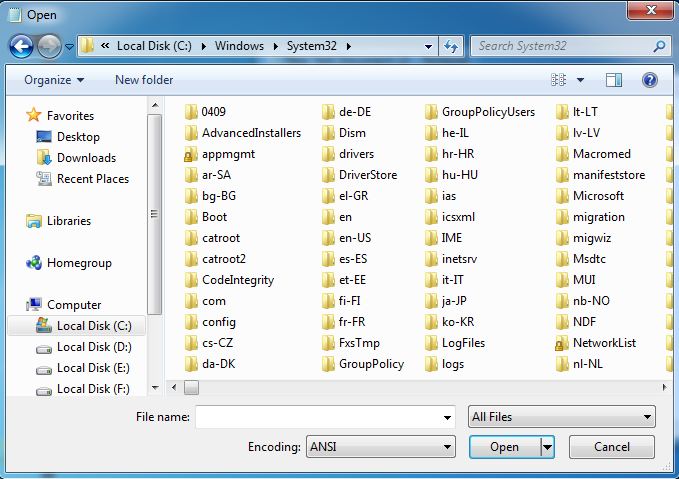This screenshot has width=679, height=479.
Task: Expand the arrow after System32 in address bar
Action: click(x=349, y=46)
